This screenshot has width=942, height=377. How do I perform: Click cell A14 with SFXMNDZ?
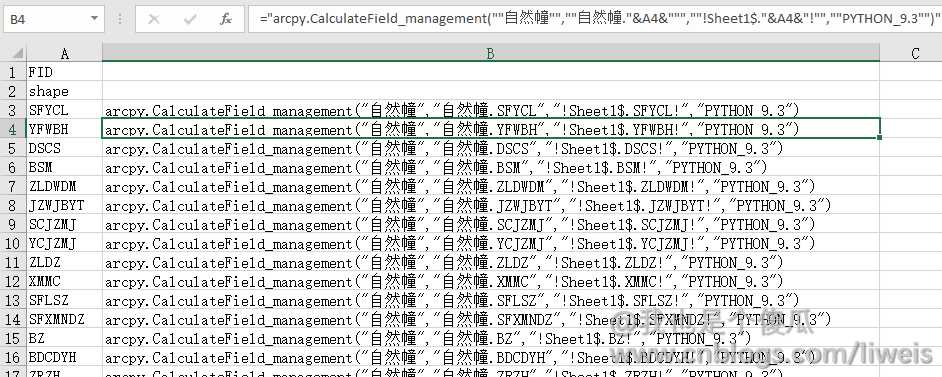[64, 319]
